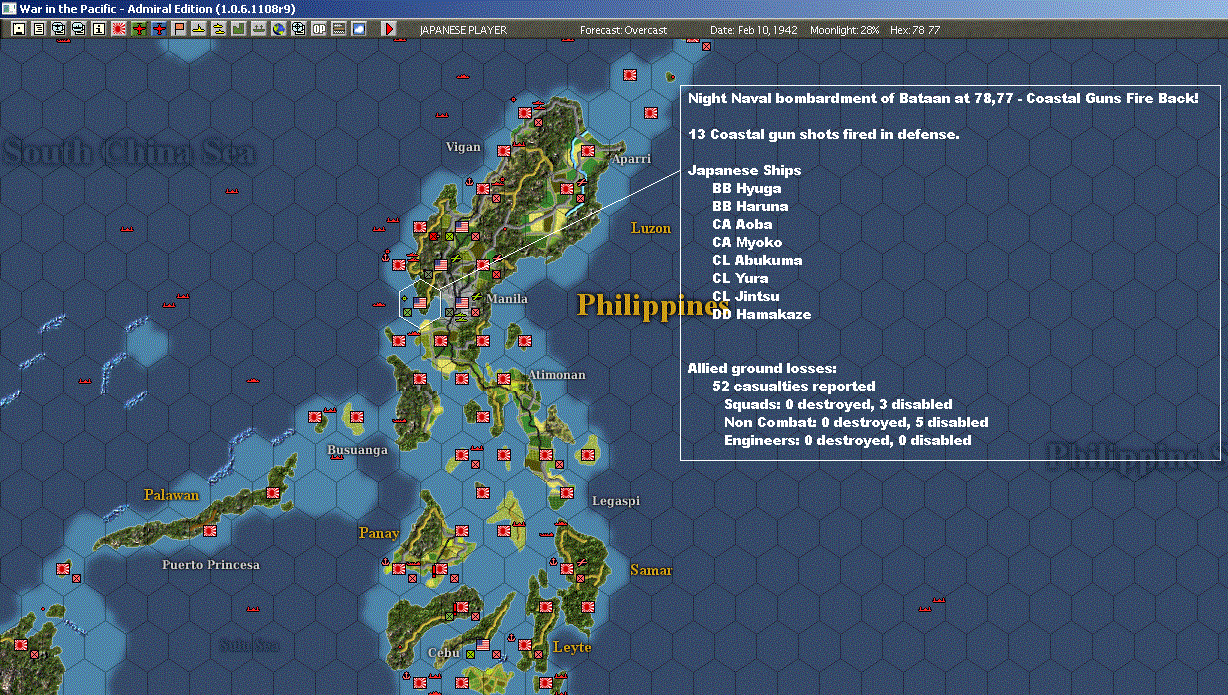Click the rising sun flag toolbar icon
The width and height of the screenshot is (1228, 695).
[118, 29]
